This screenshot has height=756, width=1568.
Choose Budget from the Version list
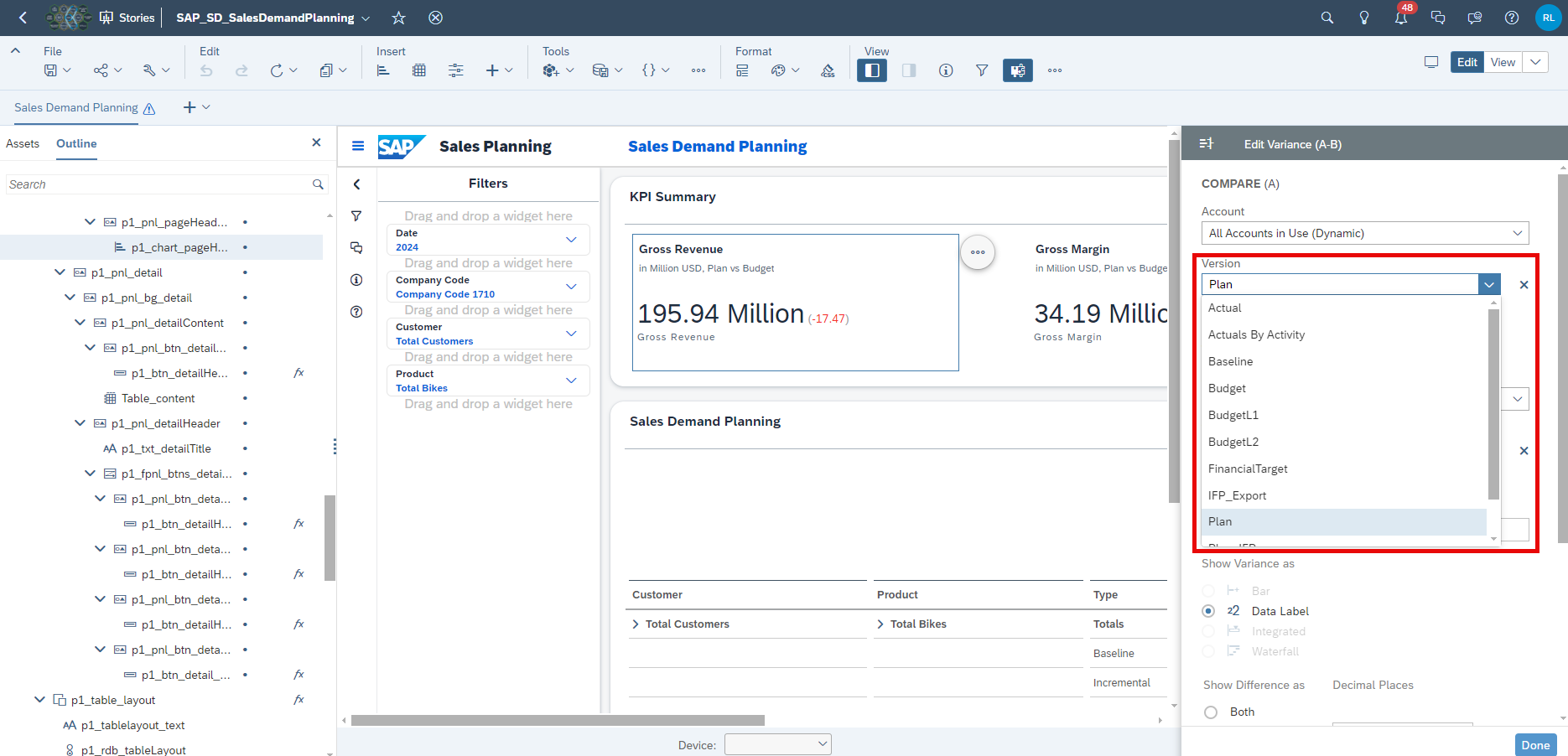(x=1344, y=389)
